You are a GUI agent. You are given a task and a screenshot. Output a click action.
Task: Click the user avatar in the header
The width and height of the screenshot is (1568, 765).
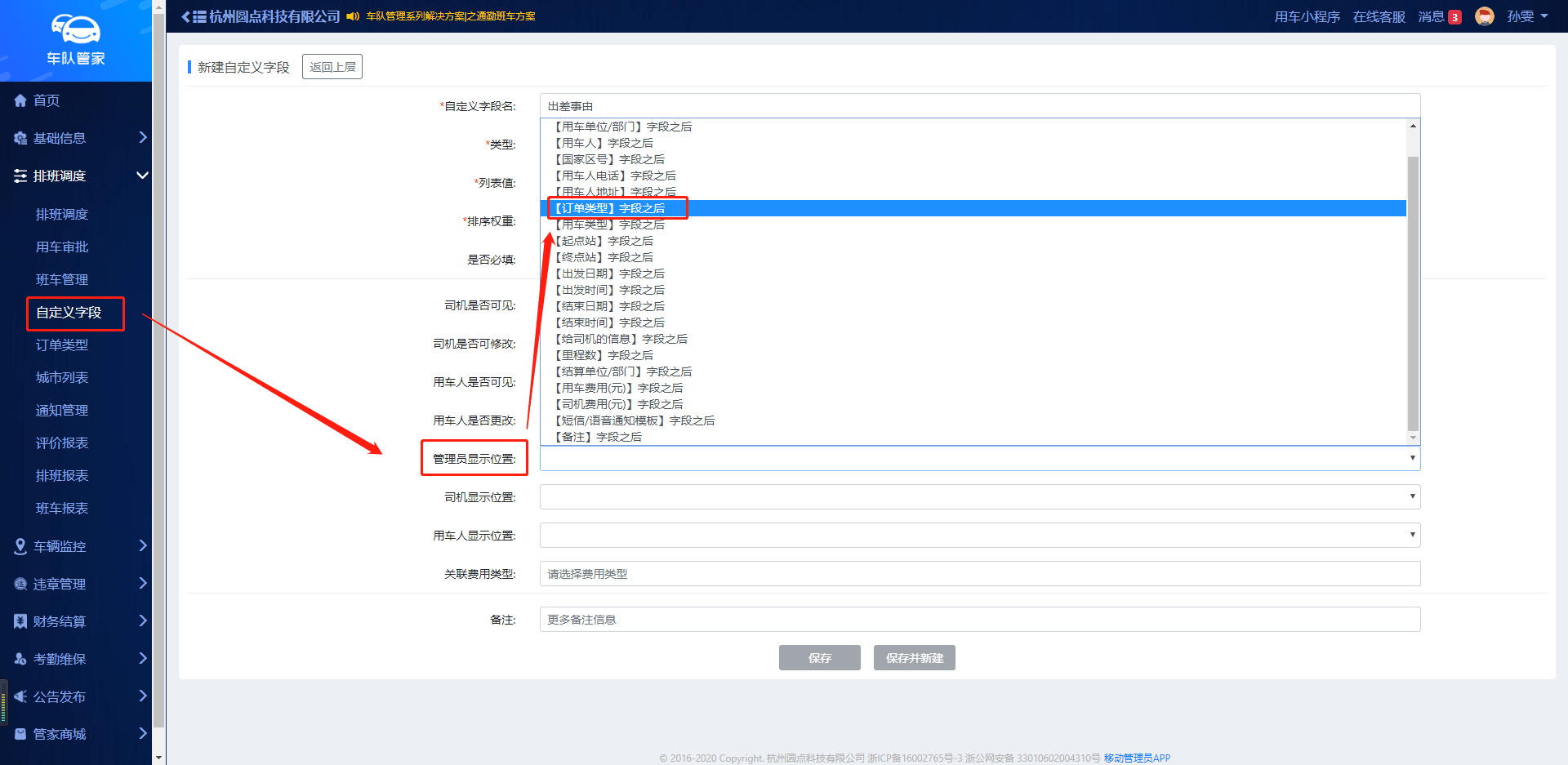pyautogui.click(x=1484, y=16)
